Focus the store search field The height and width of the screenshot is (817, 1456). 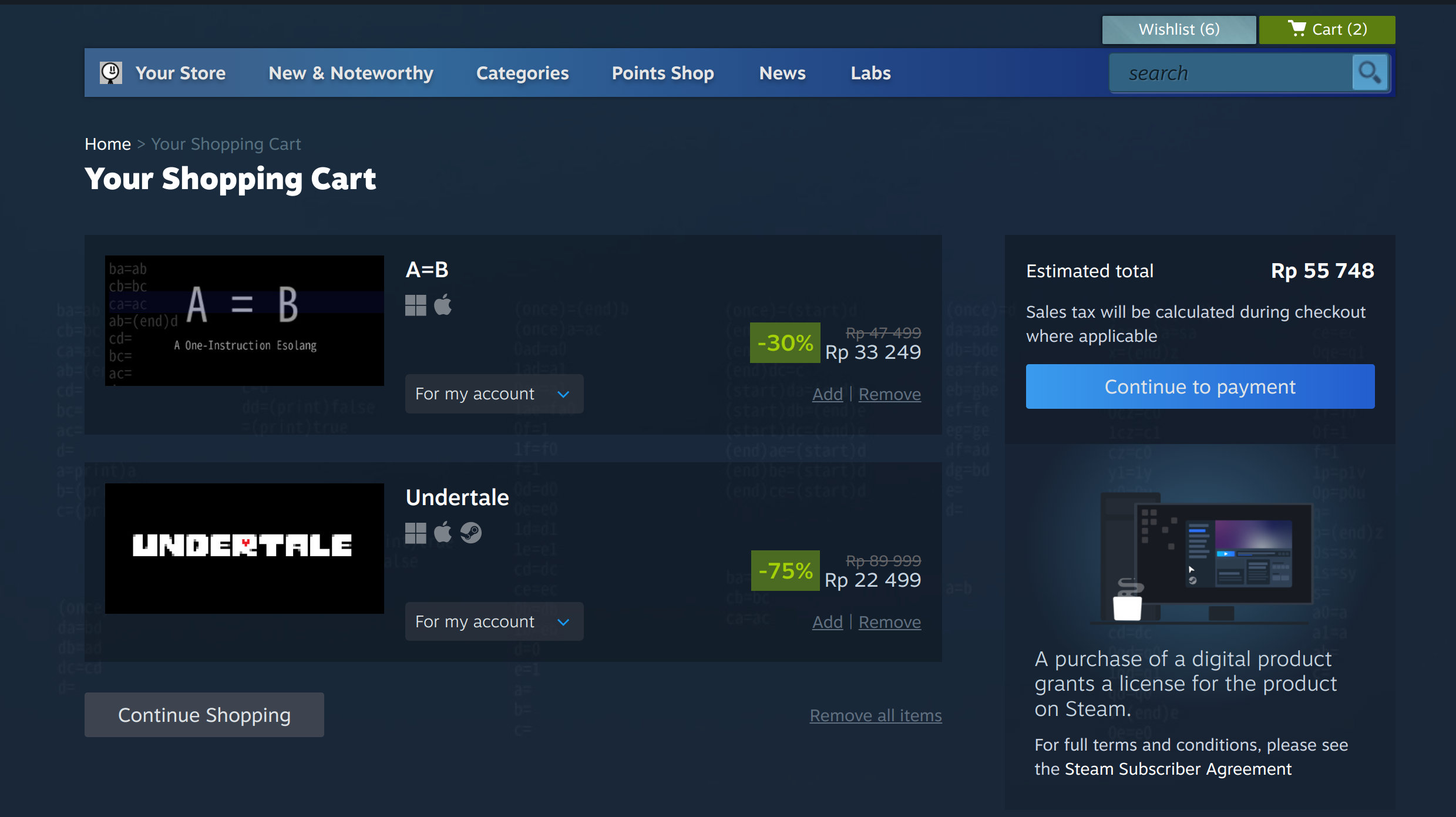[1231, 73]
